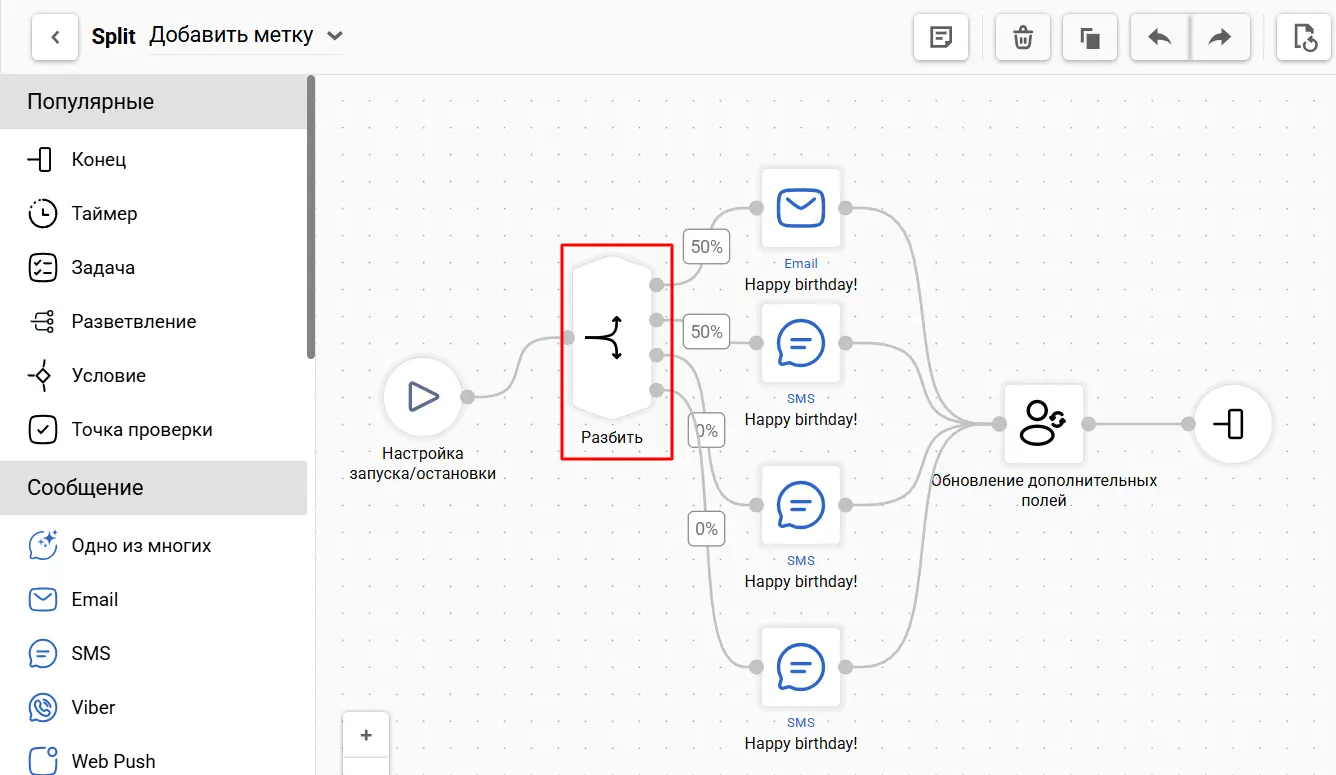
Task: Click the undo arrow
Action: click(1160, 38)
